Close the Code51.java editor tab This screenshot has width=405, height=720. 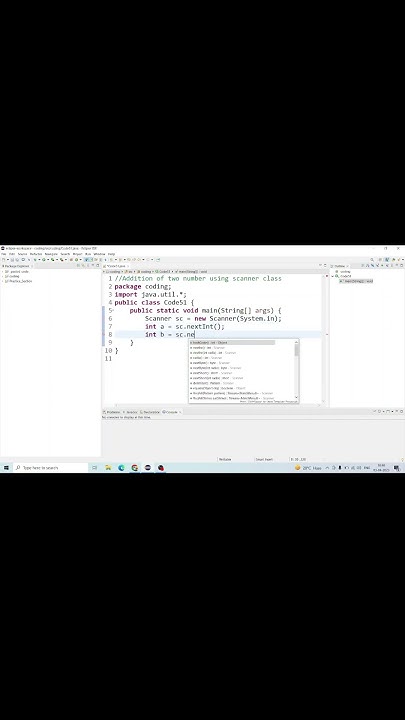128,266
